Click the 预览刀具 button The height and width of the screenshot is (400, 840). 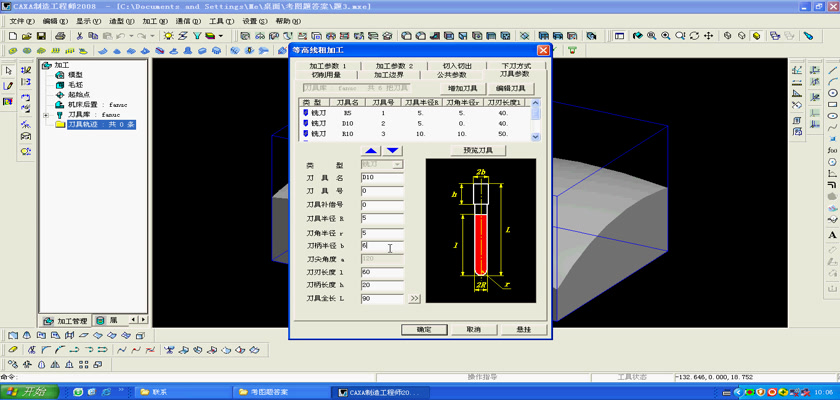477,150
